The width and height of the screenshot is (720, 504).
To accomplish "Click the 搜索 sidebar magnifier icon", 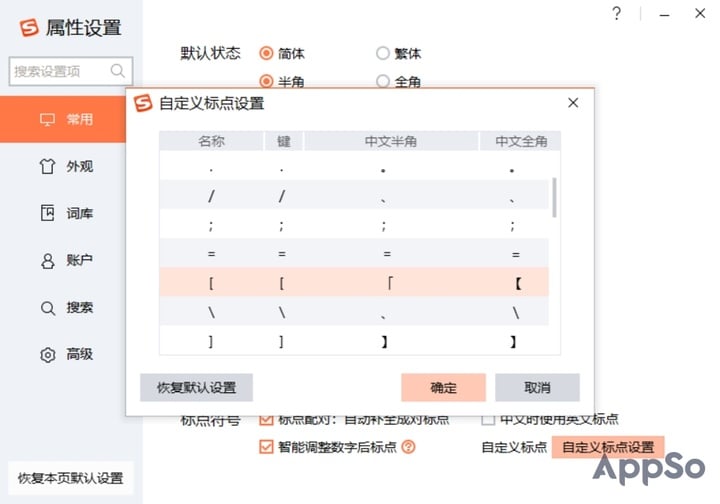I will point(47,307).
